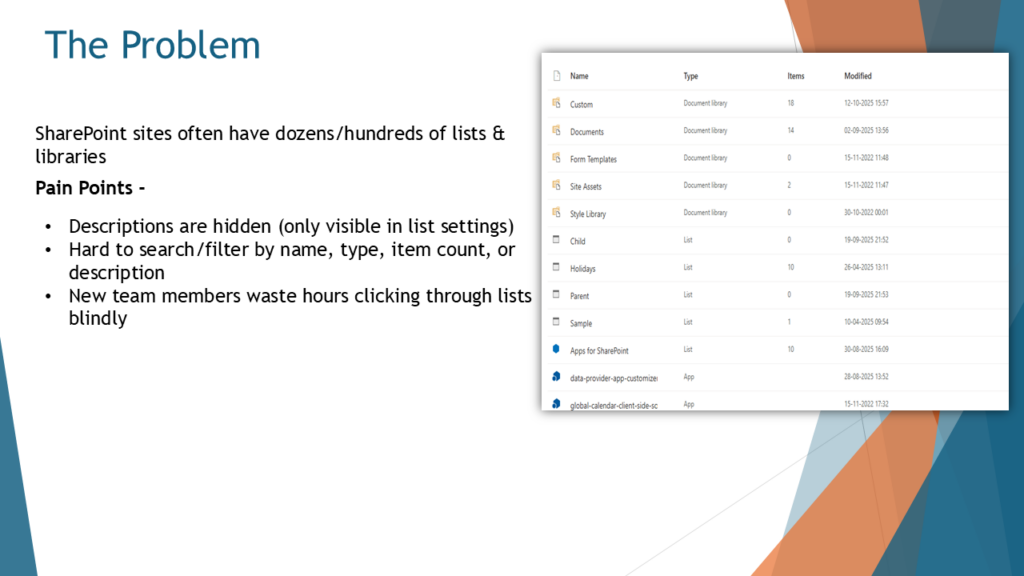Click the Form Templates library icon
Image resolution: width=1024 pixels, height=576 pixels.
tap(556, 158)
